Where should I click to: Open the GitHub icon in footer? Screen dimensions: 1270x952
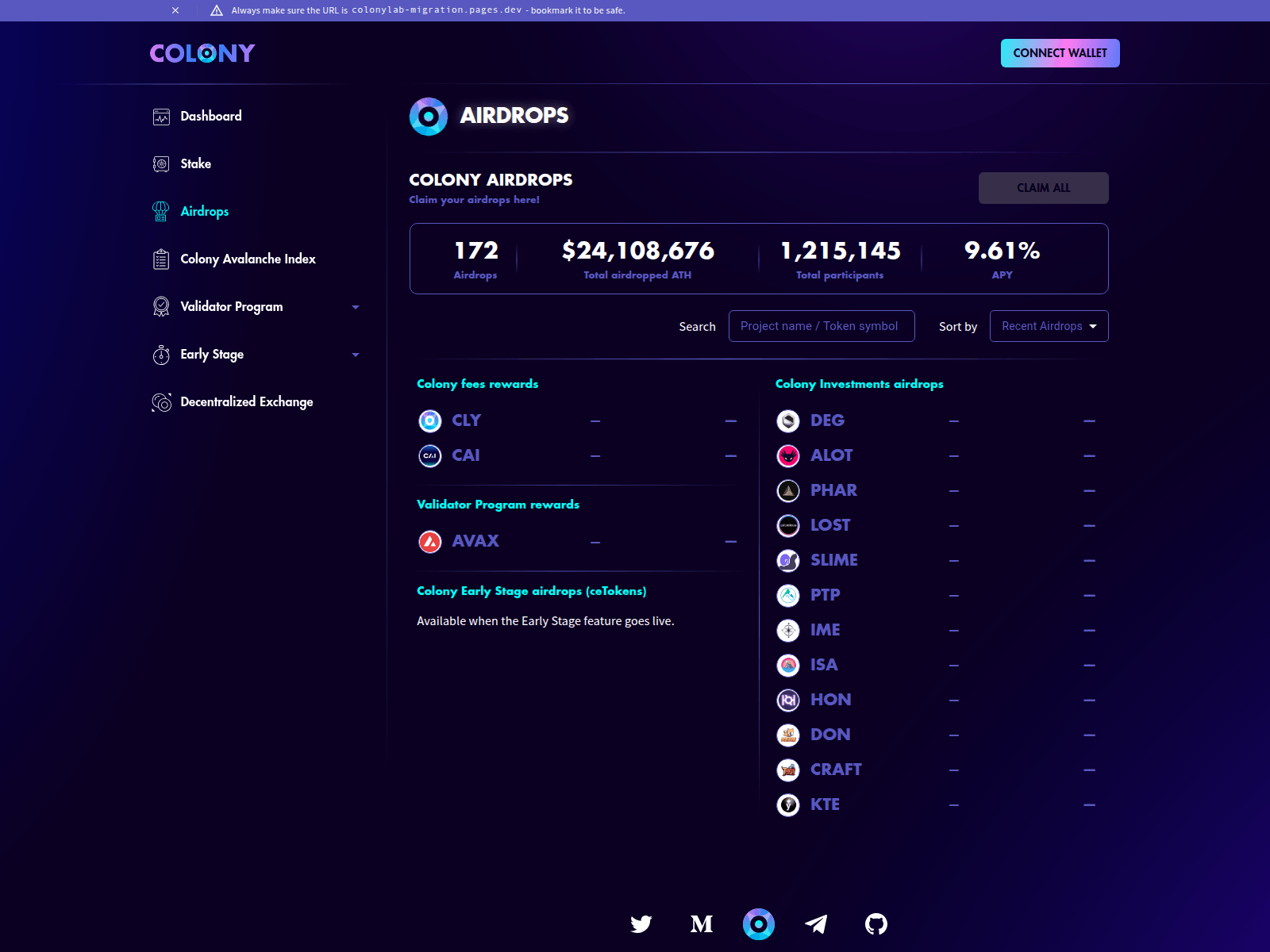[876, 924]
